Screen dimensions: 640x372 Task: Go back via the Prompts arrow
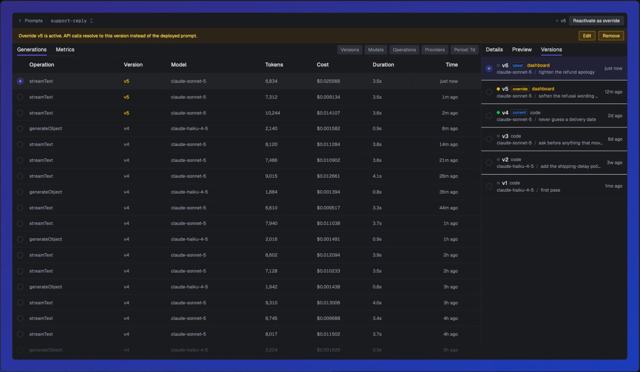click(20, 21)
